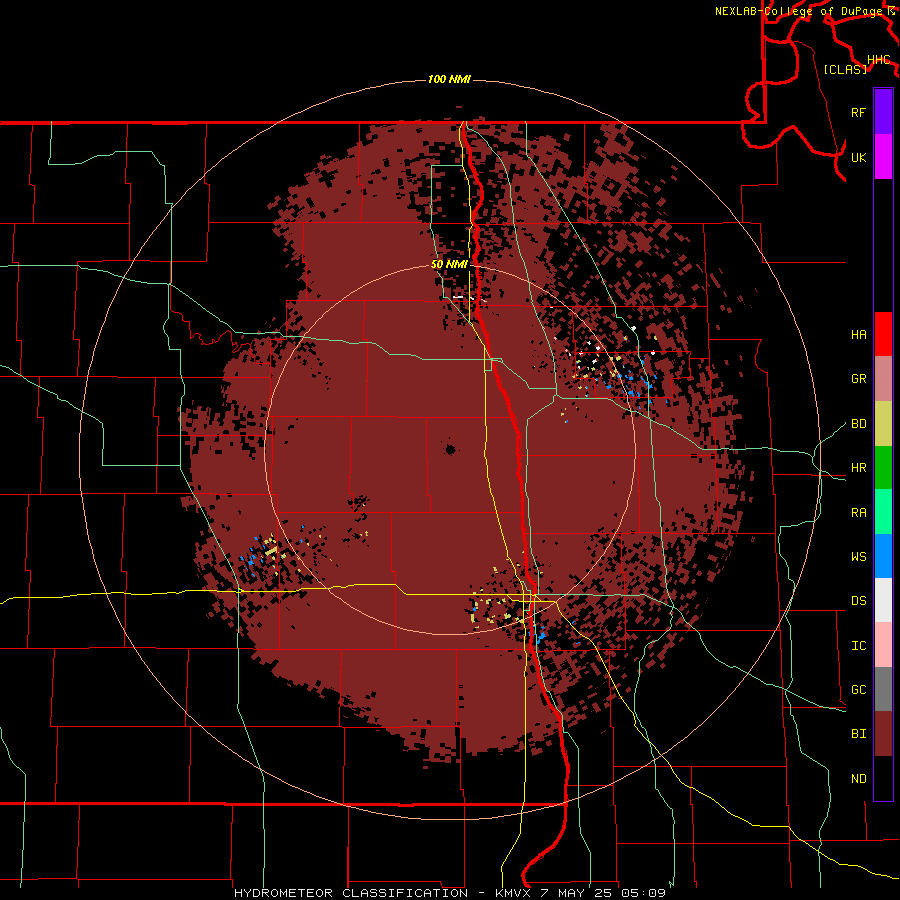Screen dimensions: 900x900
Task: Click the "100 NMI" range ring label
Action: pos(449,79)
